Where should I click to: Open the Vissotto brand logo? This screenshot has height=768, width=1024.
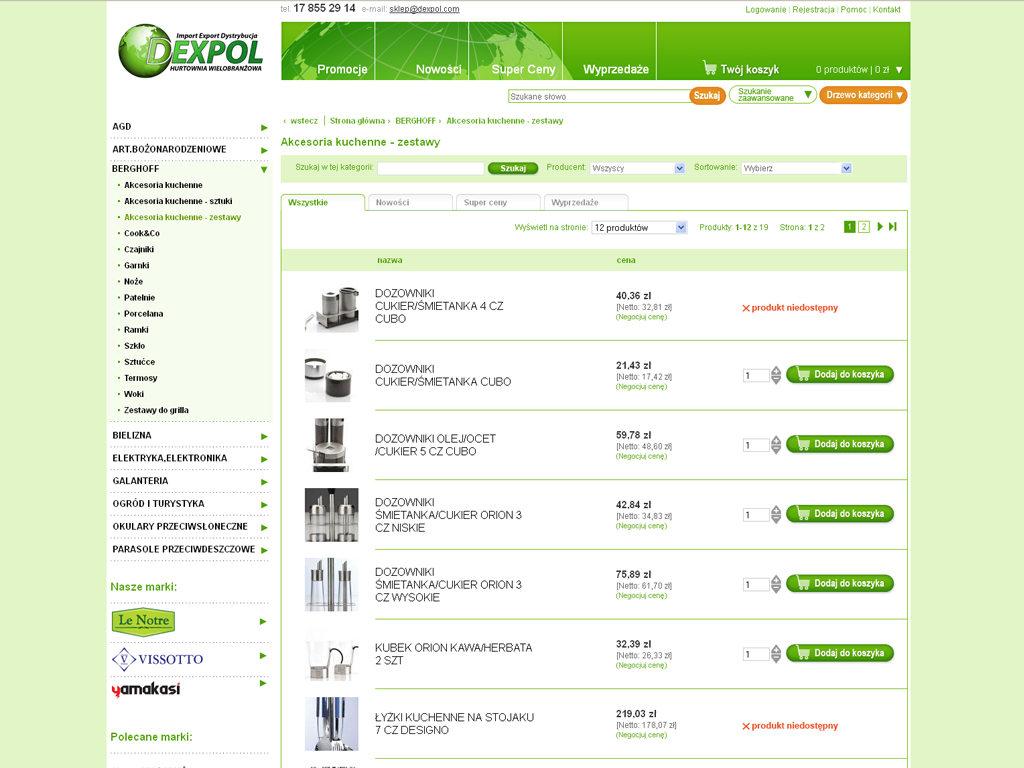click(157, 659)
